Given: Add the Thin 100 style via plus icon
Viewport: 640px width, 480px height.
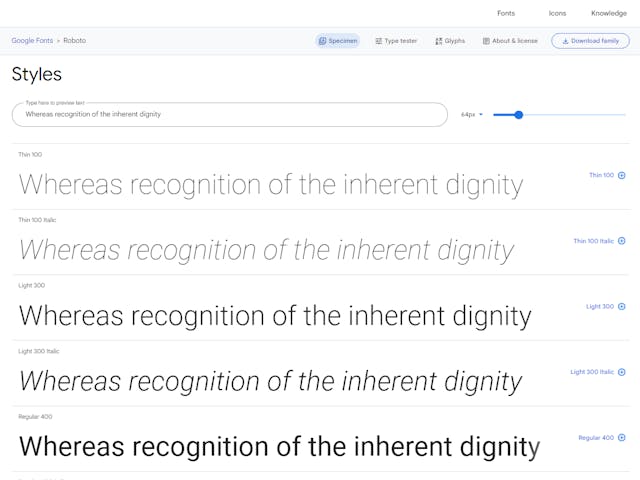Looking at the screenshot, I should [621, 175].
